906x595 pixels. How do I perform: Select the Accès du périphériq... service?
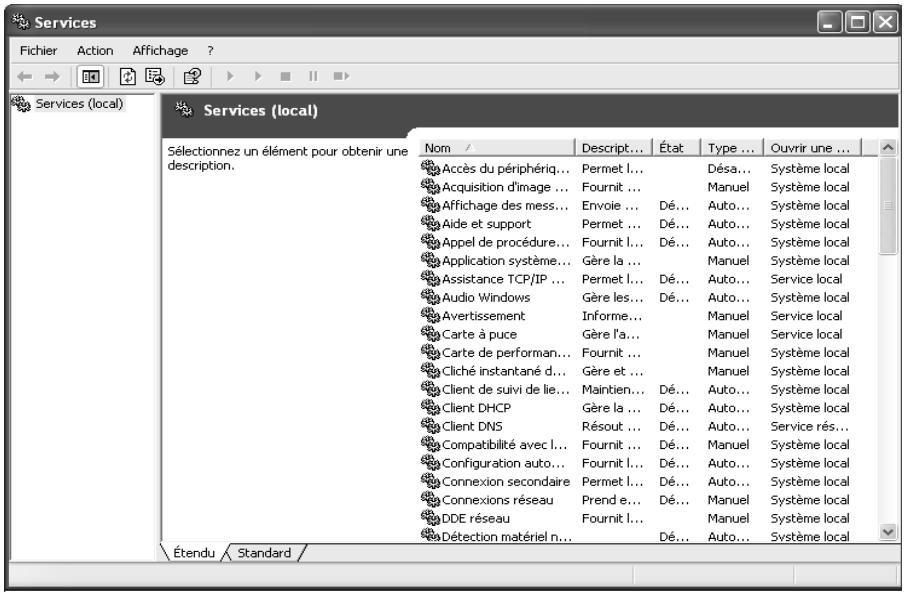click(x=506, y=169)
